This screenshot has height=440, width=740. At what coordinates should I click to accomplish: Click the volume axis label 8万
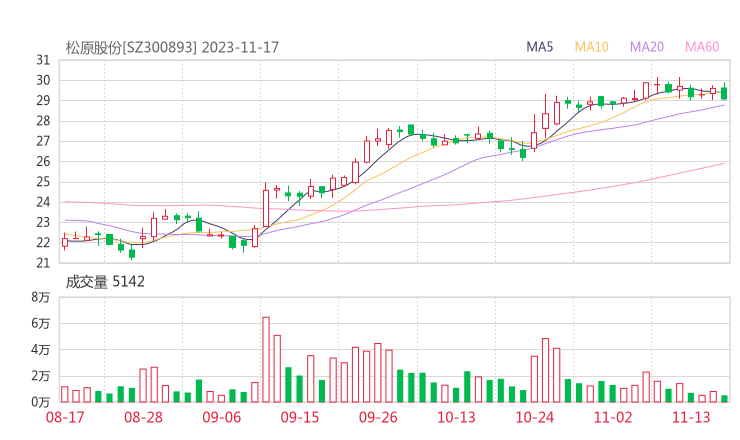point(41,297)
